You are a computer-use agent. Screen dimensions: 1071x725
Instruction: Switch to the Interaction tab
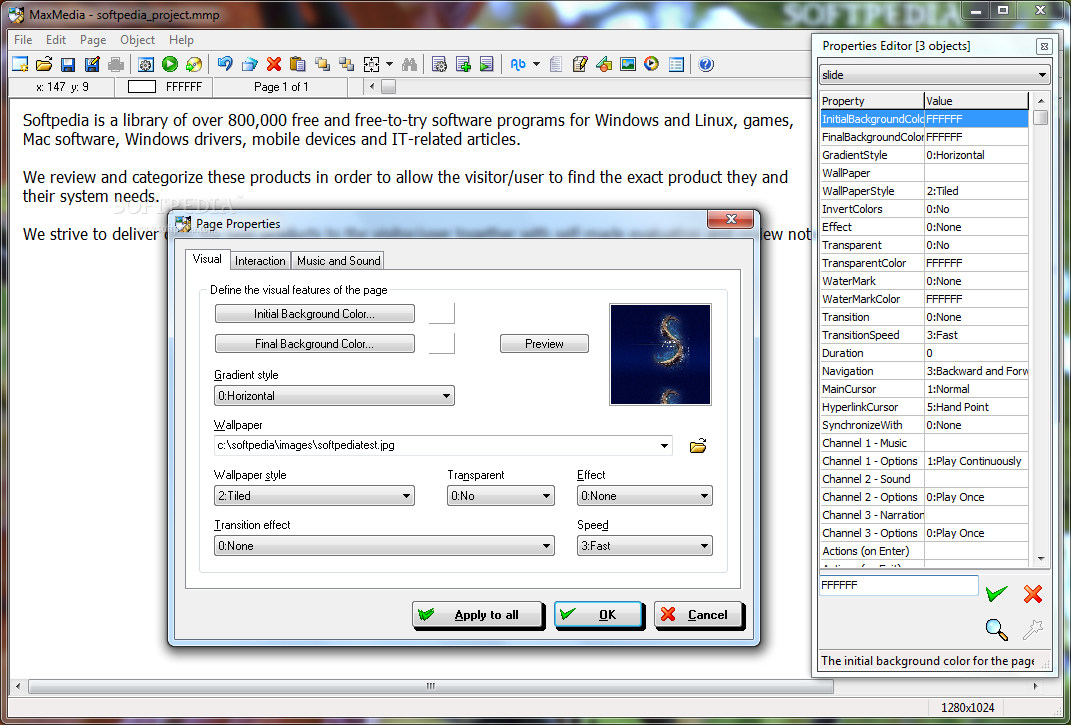coord(260,260)
